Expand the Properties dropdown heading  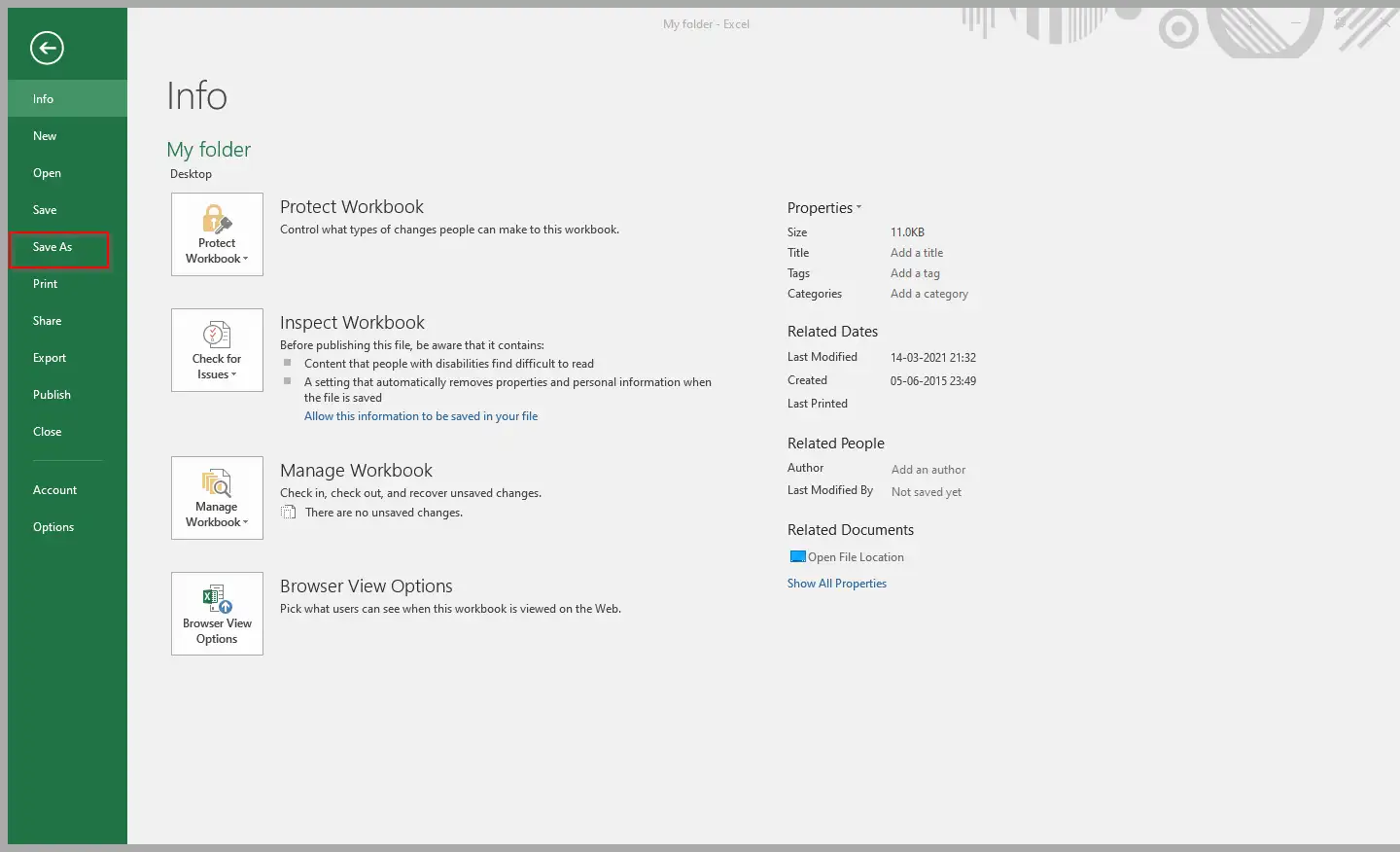tap(824, 207)
